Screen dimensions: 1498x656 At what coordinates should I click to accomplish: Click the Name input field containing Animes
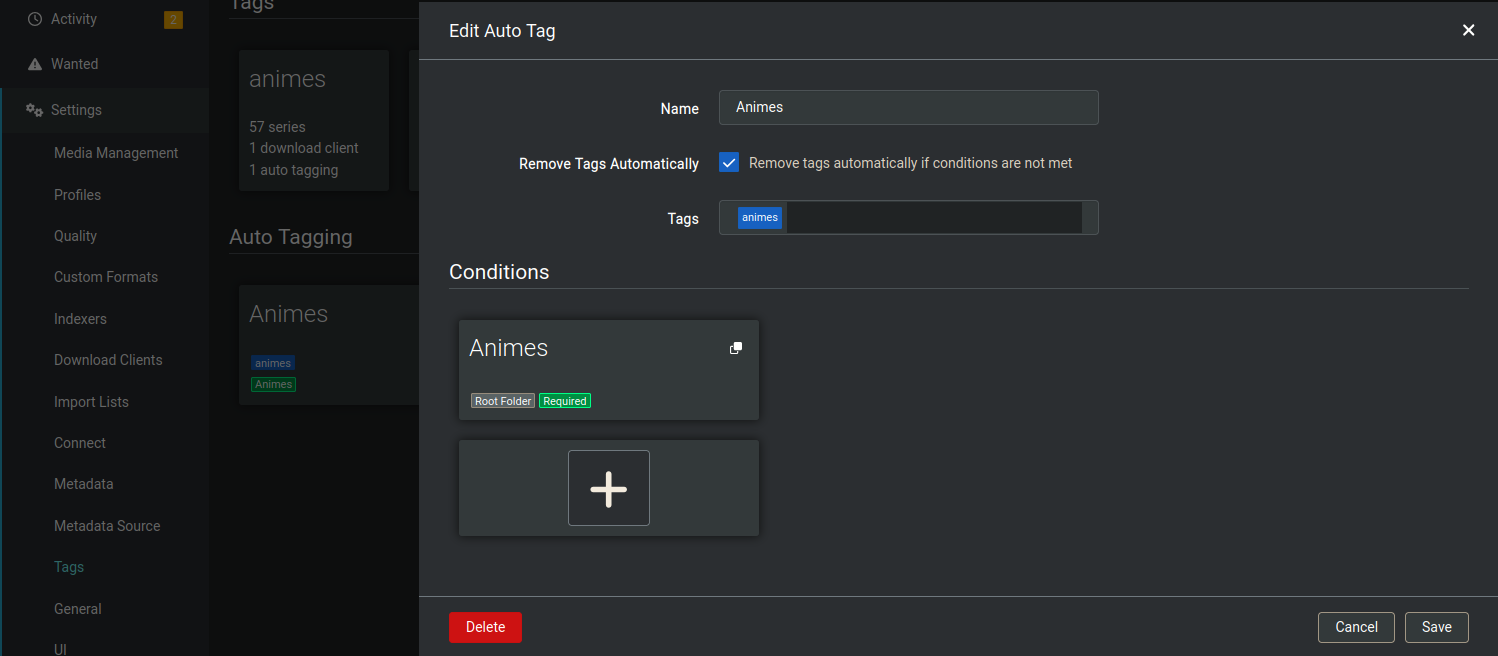pos(908,108)
